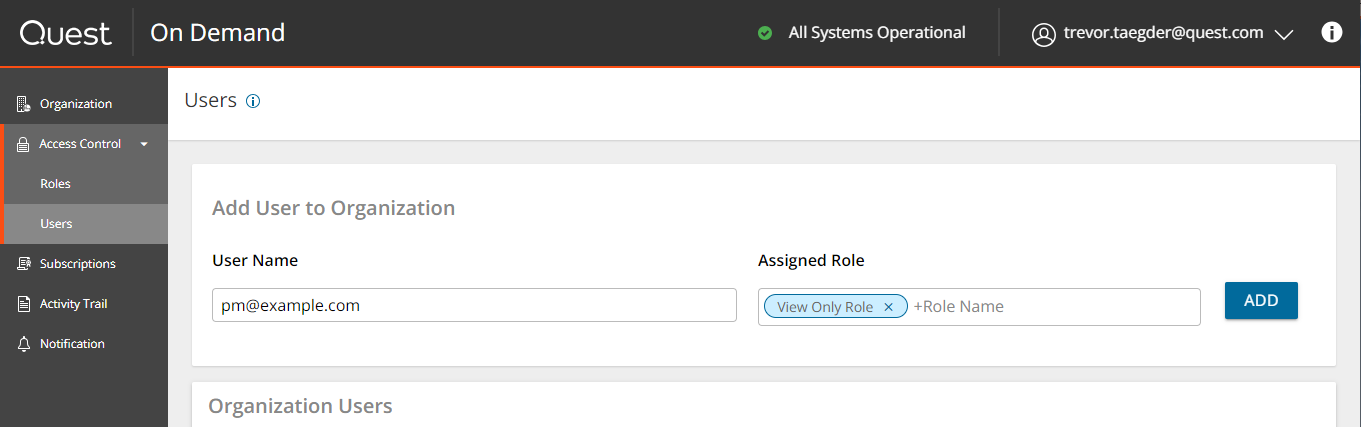The image size is (1361, 427).
Task: Click the ADD button
Action: (1261, 300)
